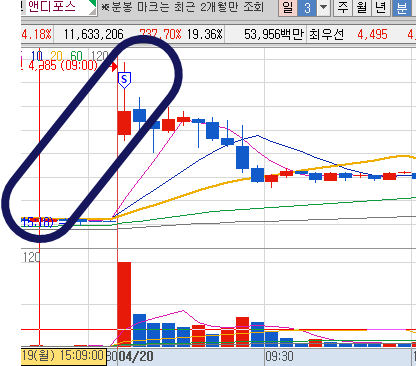
Task: Click the 60 moving average label
Action: tap(76, 56)
